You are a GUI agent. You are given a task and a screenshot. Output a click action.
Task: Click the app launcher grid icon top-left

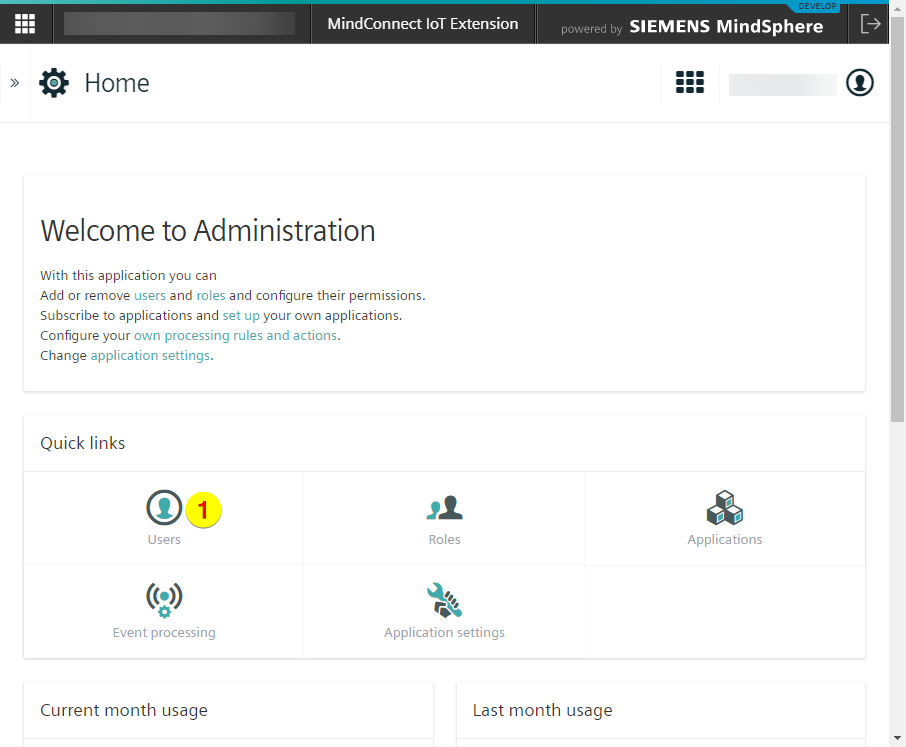pos(24,23)
